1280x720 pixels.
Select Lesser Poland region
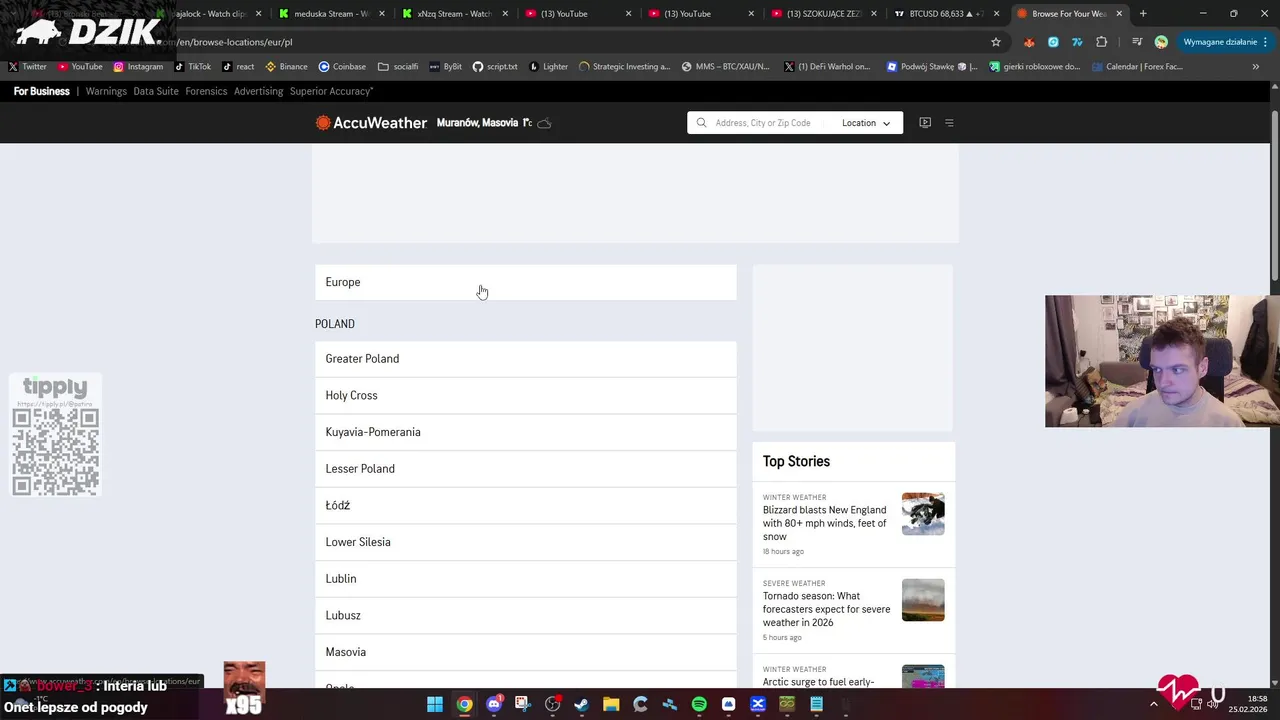pos(526,469)
